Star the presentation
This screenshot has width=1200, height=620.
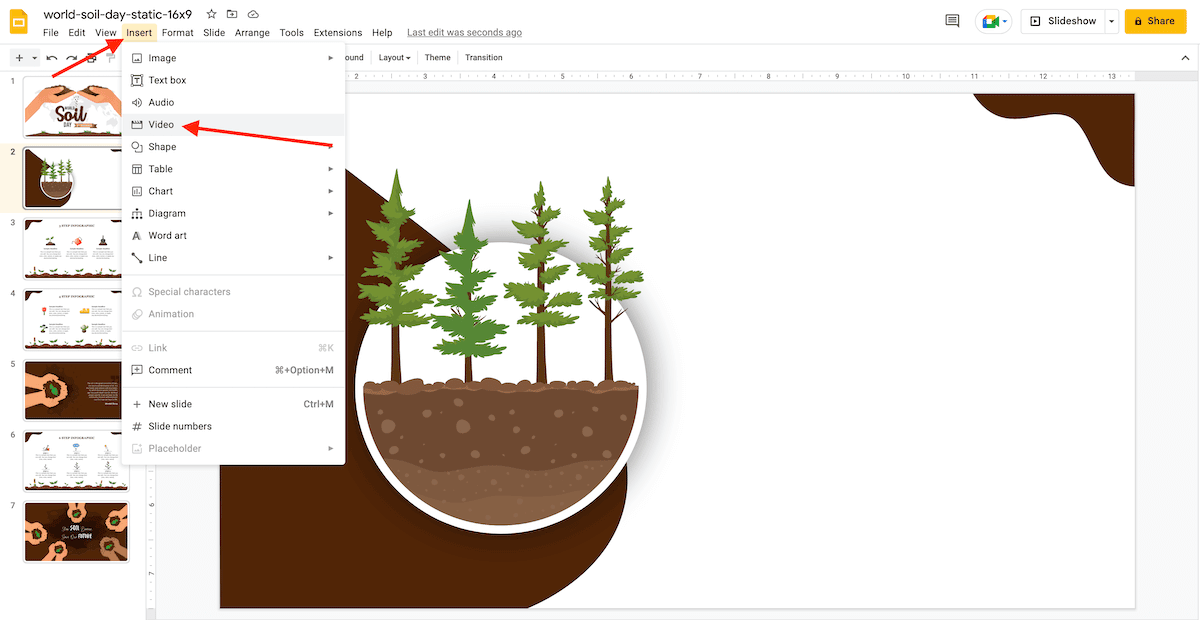coord(211,14)
